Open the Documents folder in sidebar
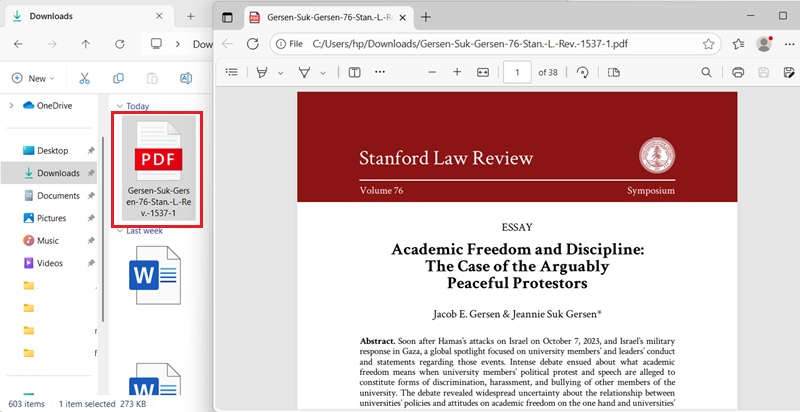800x412 pixels. tap(58, 196)
